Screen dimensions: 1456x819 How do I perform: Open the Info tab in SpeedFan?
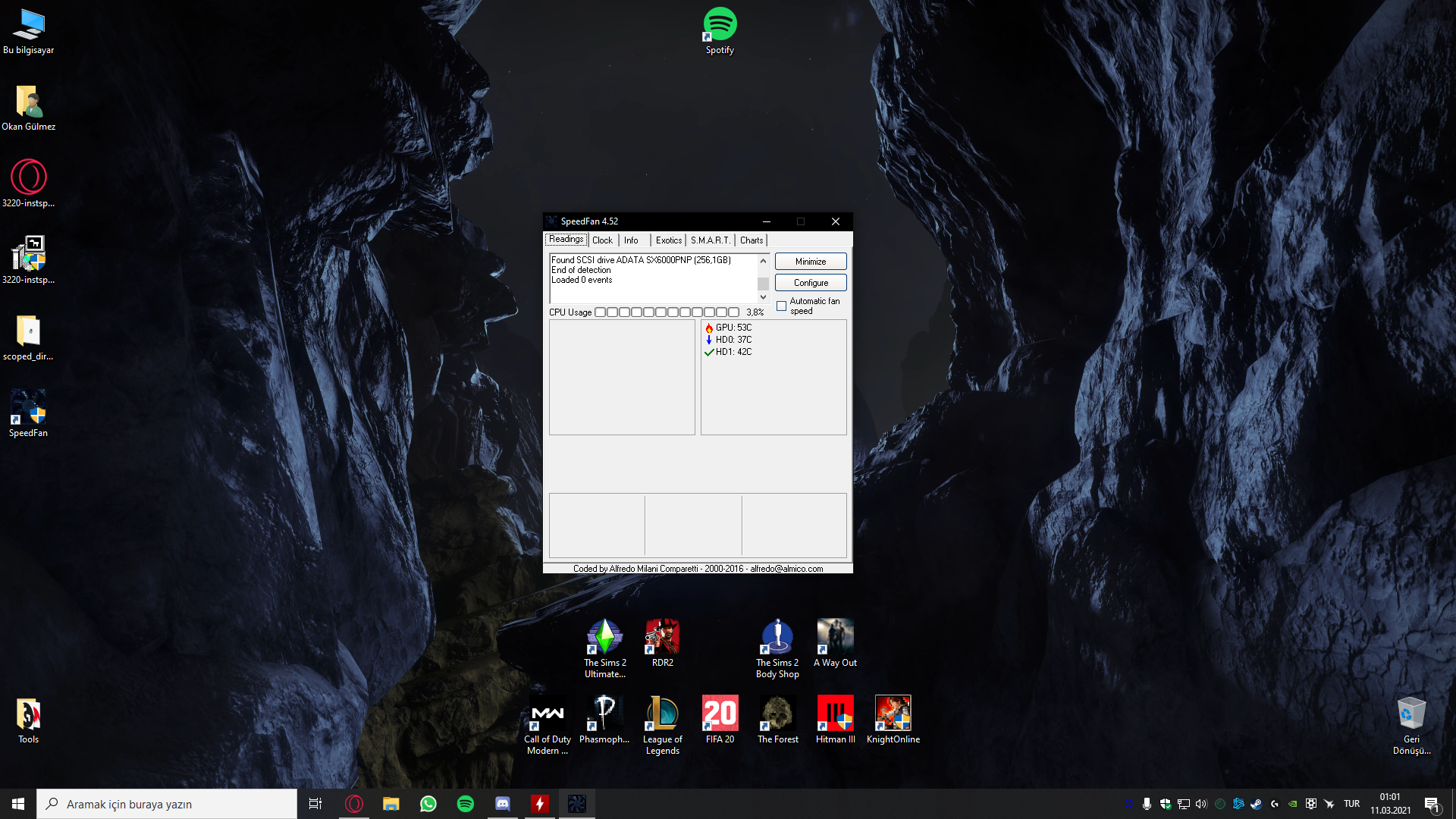[x=631, y=240]
